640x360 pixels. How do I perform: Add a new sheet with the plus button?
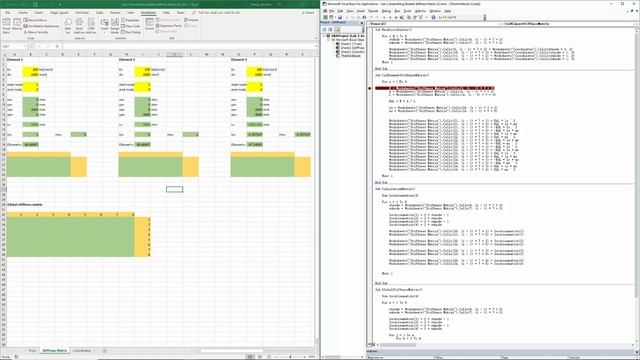[104, 351]
